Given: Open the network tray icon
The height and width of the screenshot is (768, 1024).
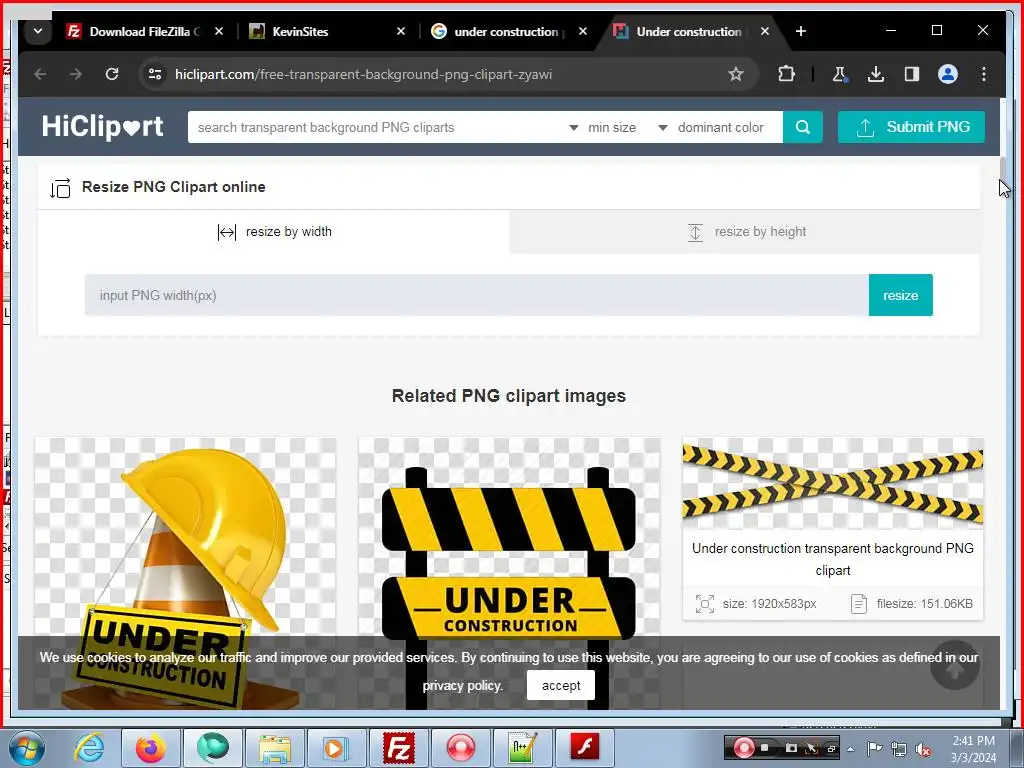Looking at the screenshot, I should [899, 749].
